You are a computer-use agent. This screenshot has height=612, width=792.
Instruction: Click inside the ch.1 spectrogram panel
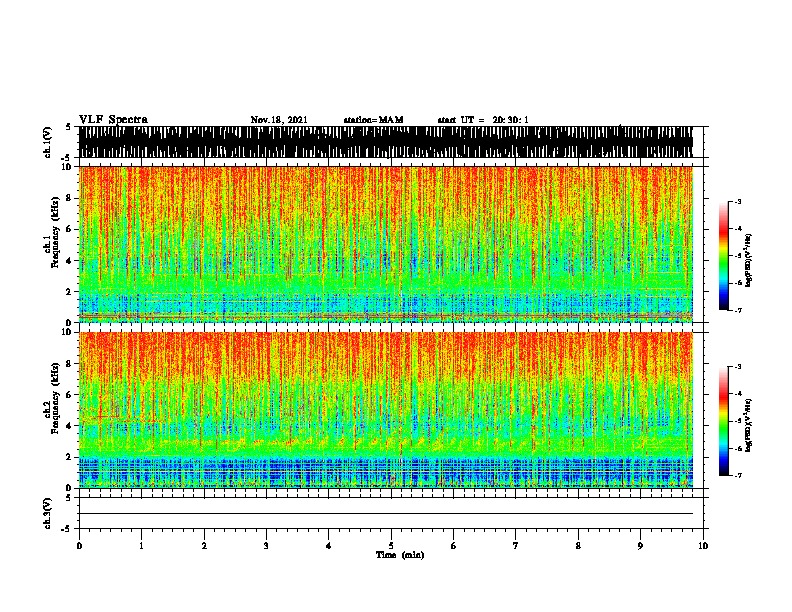point(386,244)
